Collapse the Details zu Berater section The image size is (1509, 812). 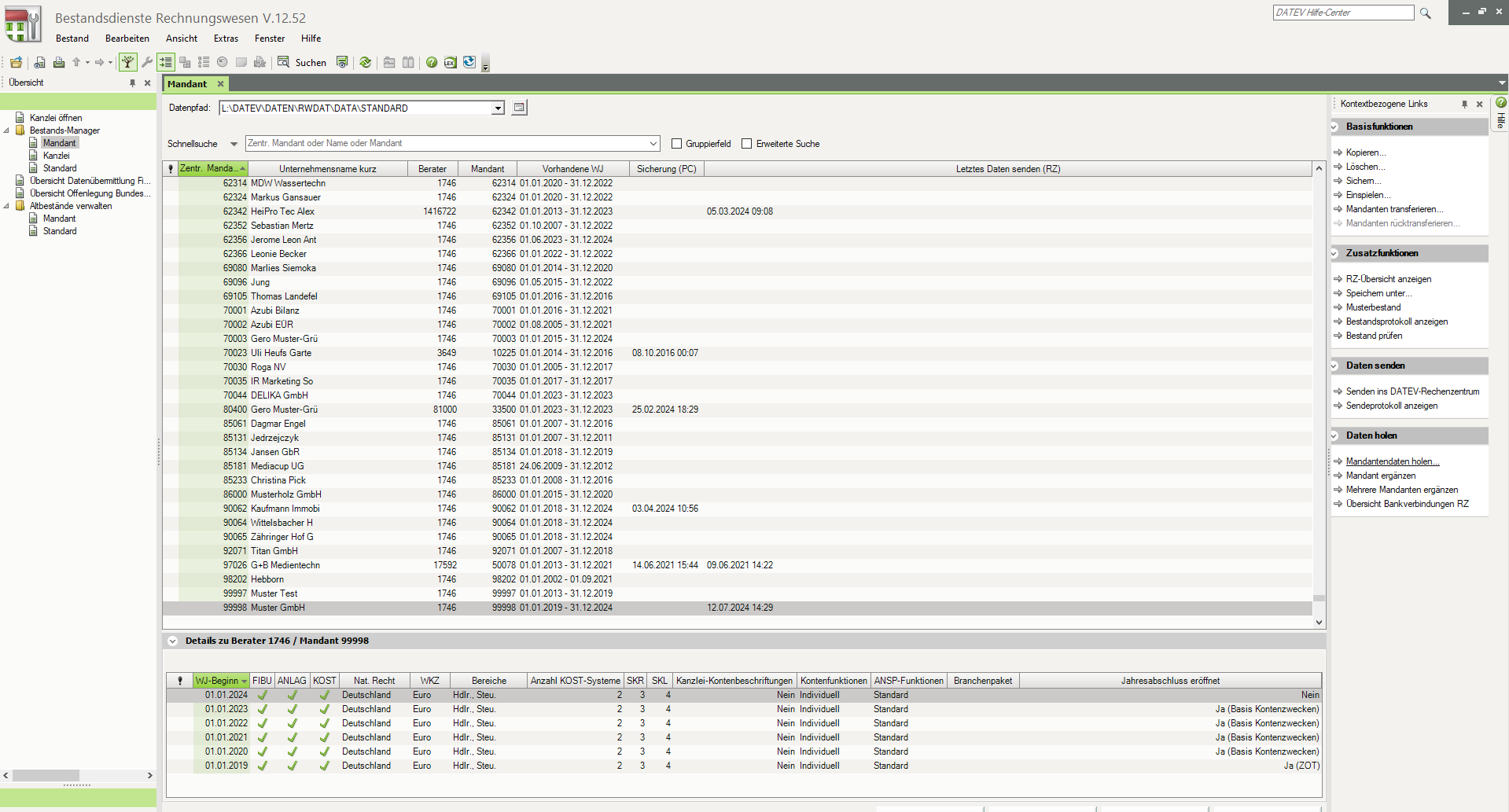click(x=172, y=641)
